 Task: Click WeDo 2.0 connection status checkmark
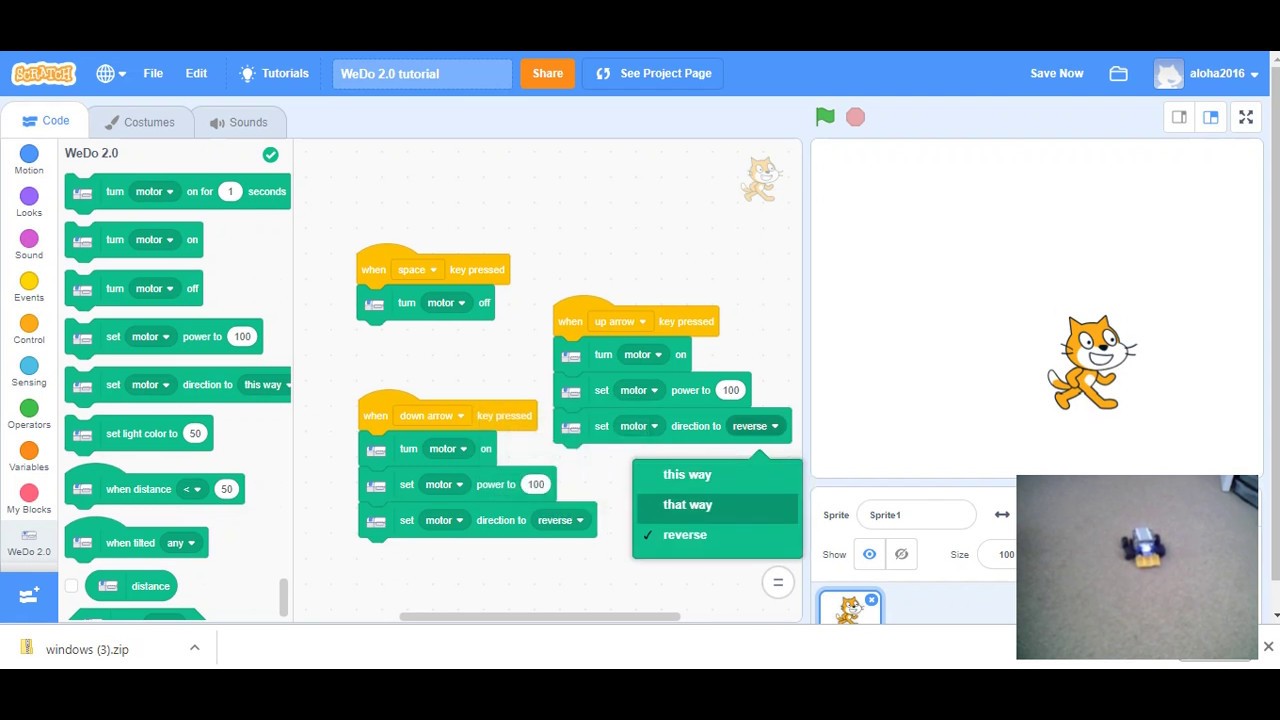270,154
